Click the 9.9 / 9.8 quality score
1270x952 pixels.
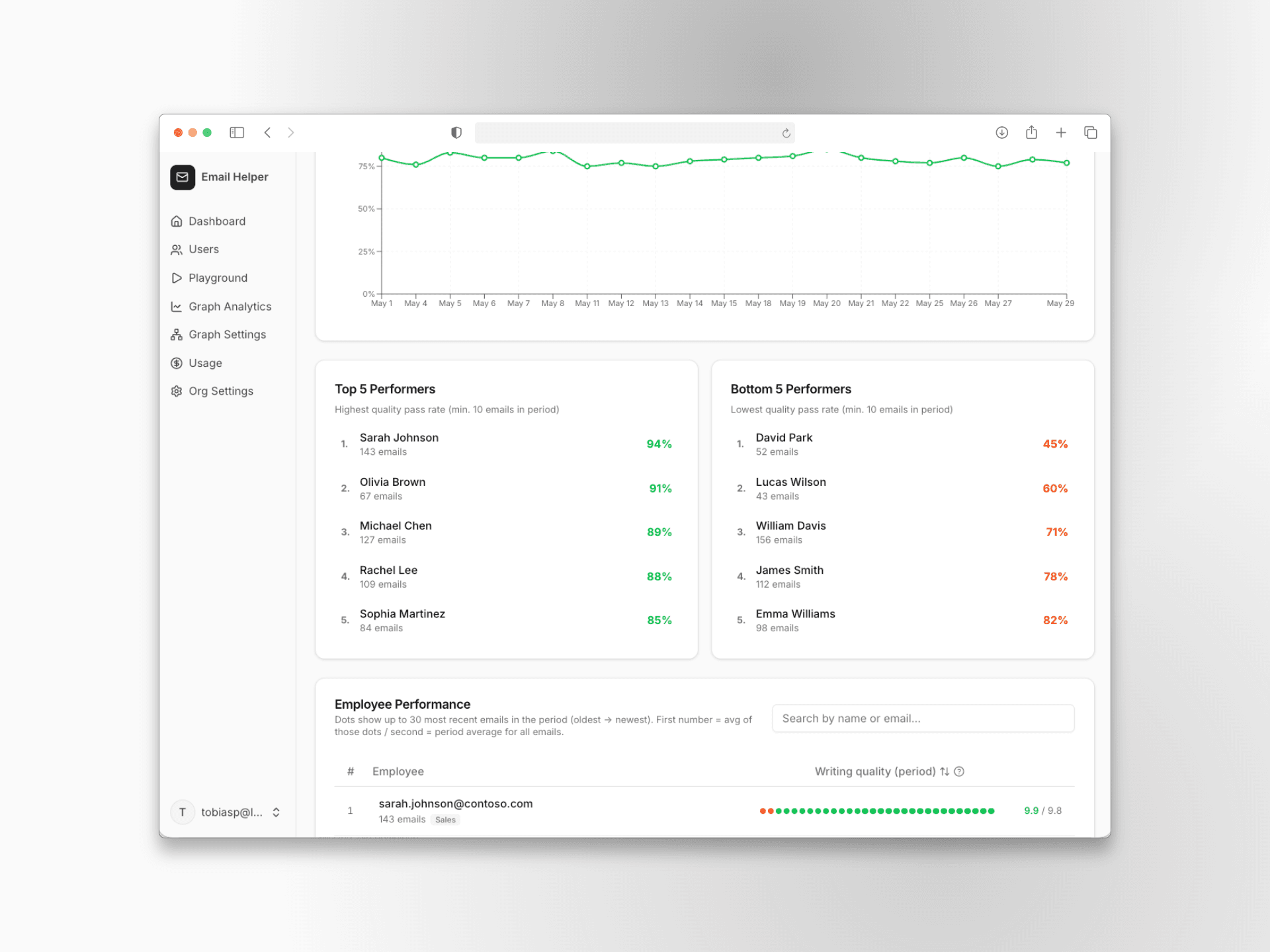click(x=1042, y=811)
